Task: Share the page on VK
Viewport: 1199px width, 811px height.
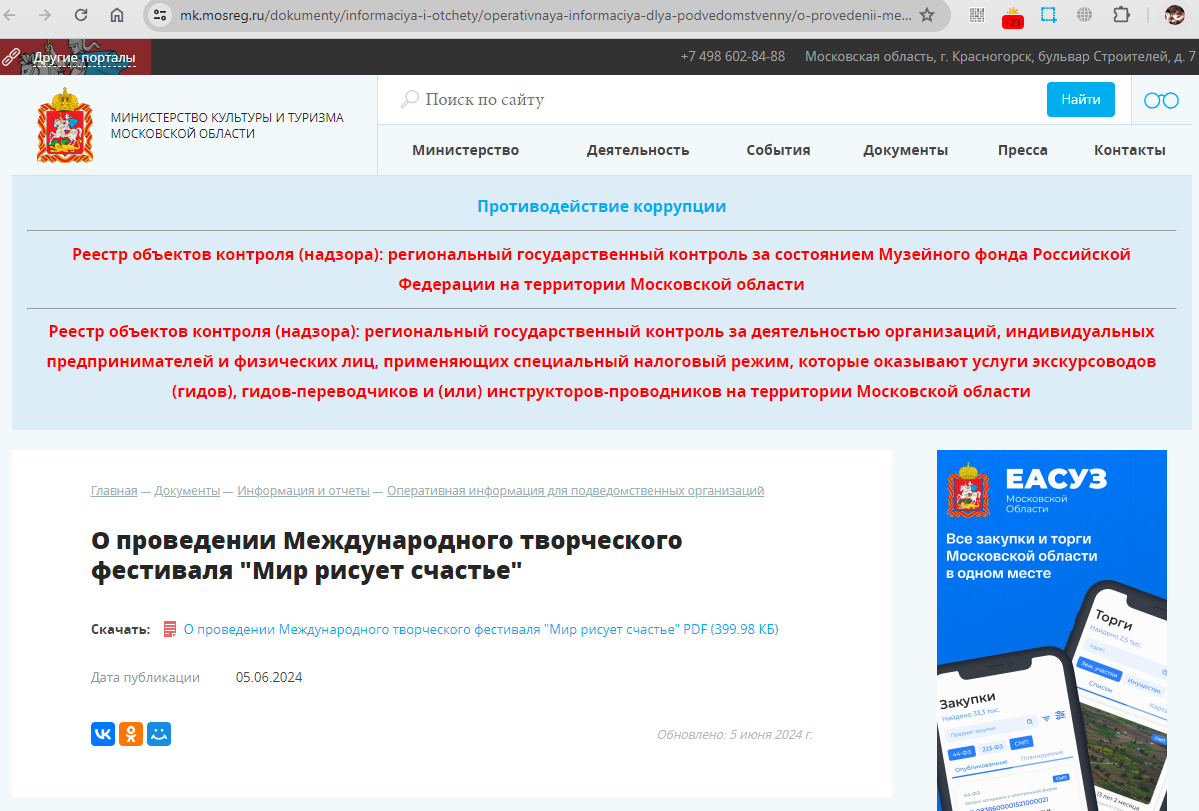Action: pos(103,734)
